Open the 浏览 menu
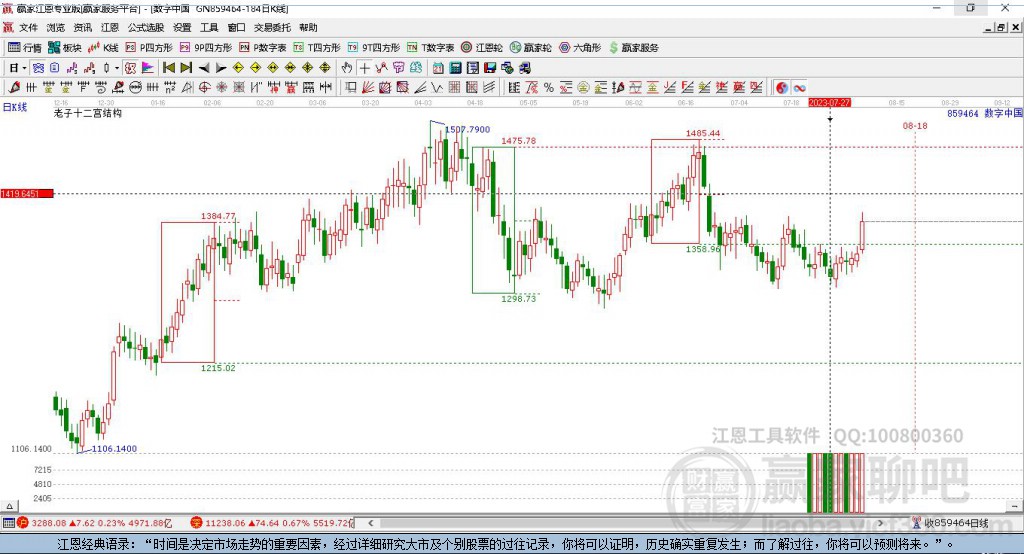The image size is (1024, 554). [56, 27]
